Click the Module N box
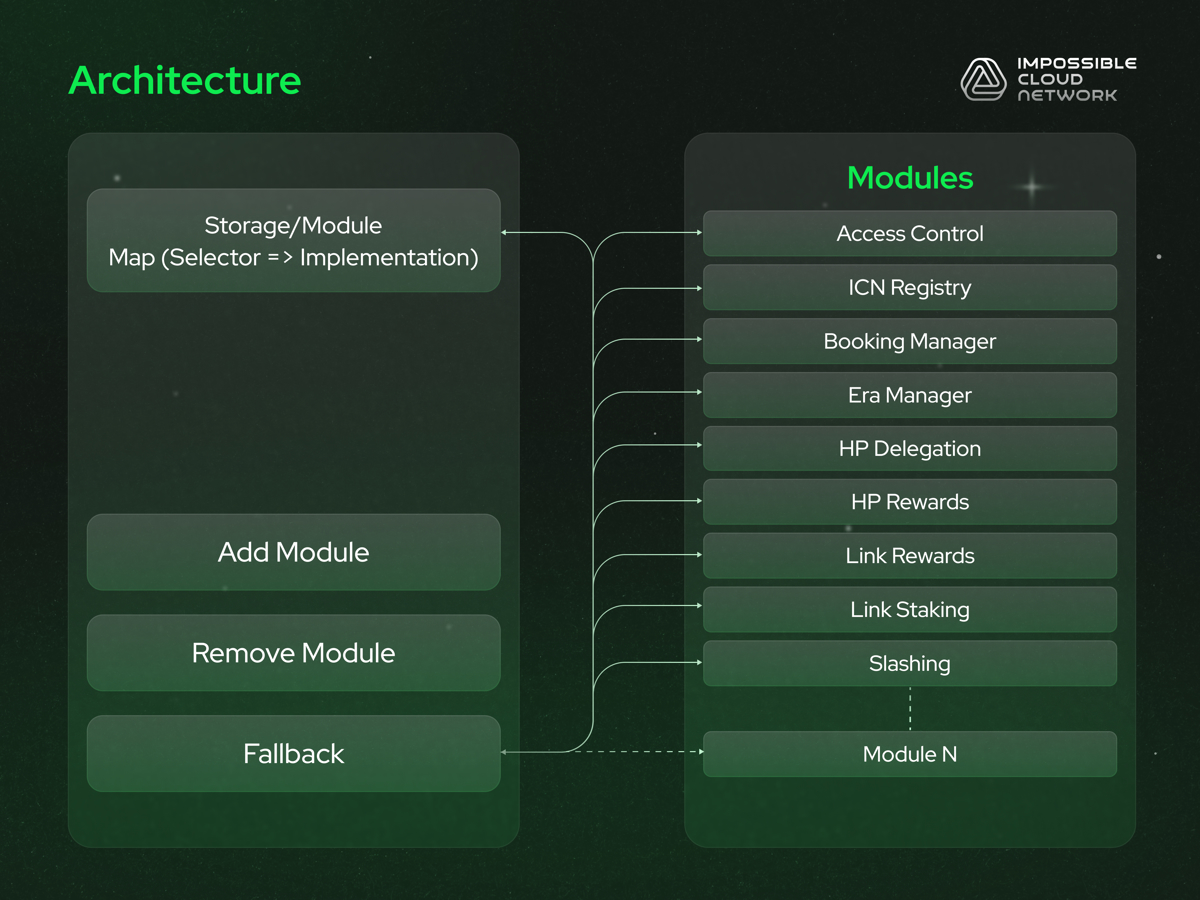The width and height of the screenshot is (1200, 900). coord(910,754)
